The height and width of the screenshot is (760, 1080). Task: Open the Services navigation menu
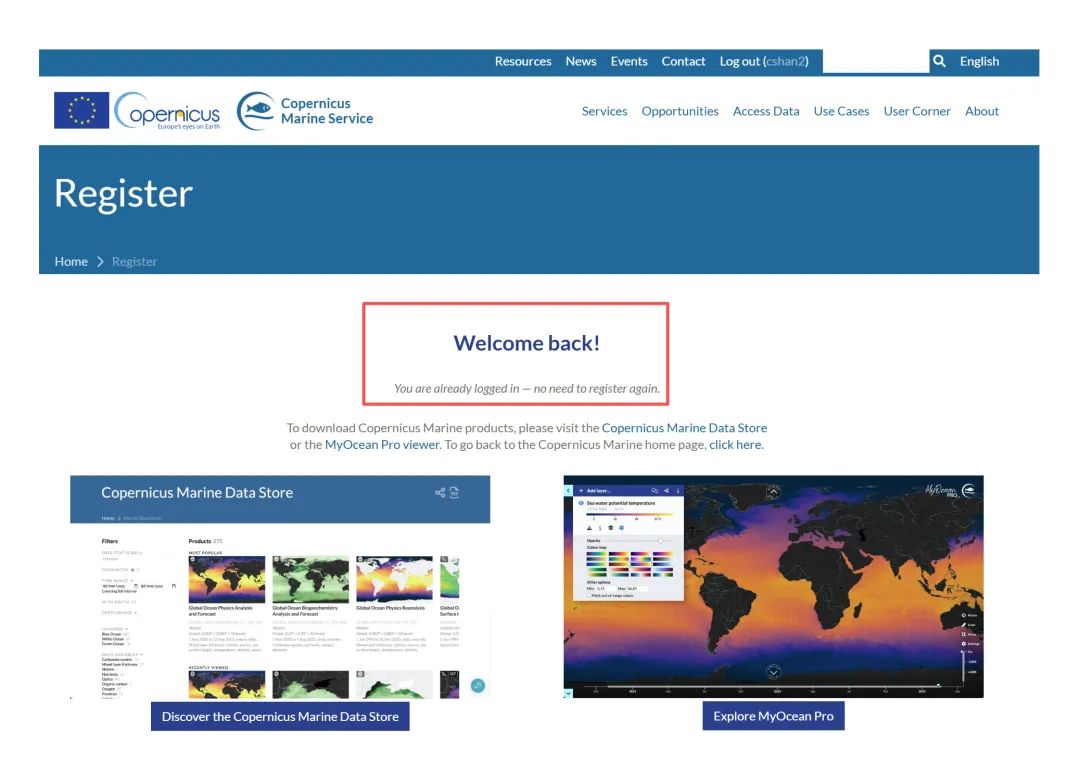coord(604,111)
